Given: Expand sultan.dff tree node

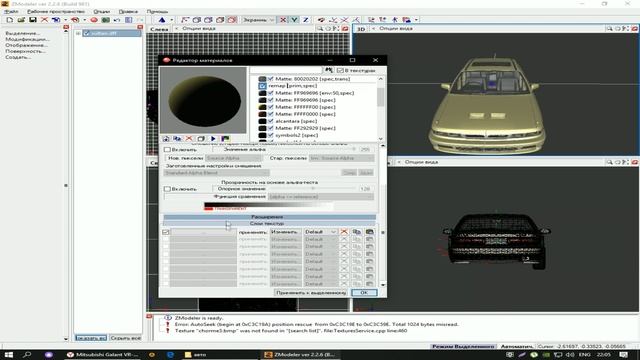Looking at the screenshot, I should tap(78, 33).
